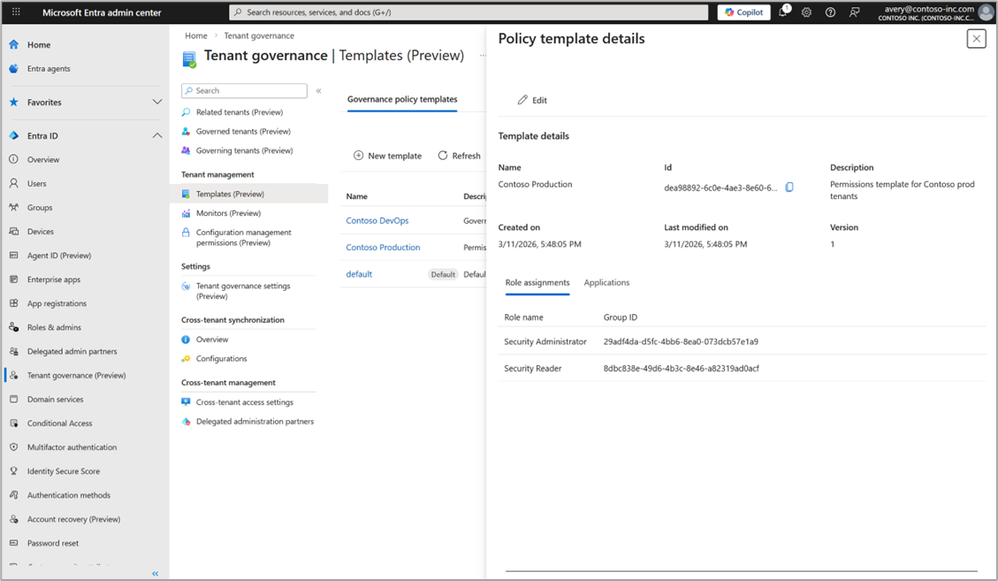Open App registrations in the sidebar
Viewport: 998px width, 581px height.
(57, 304)
